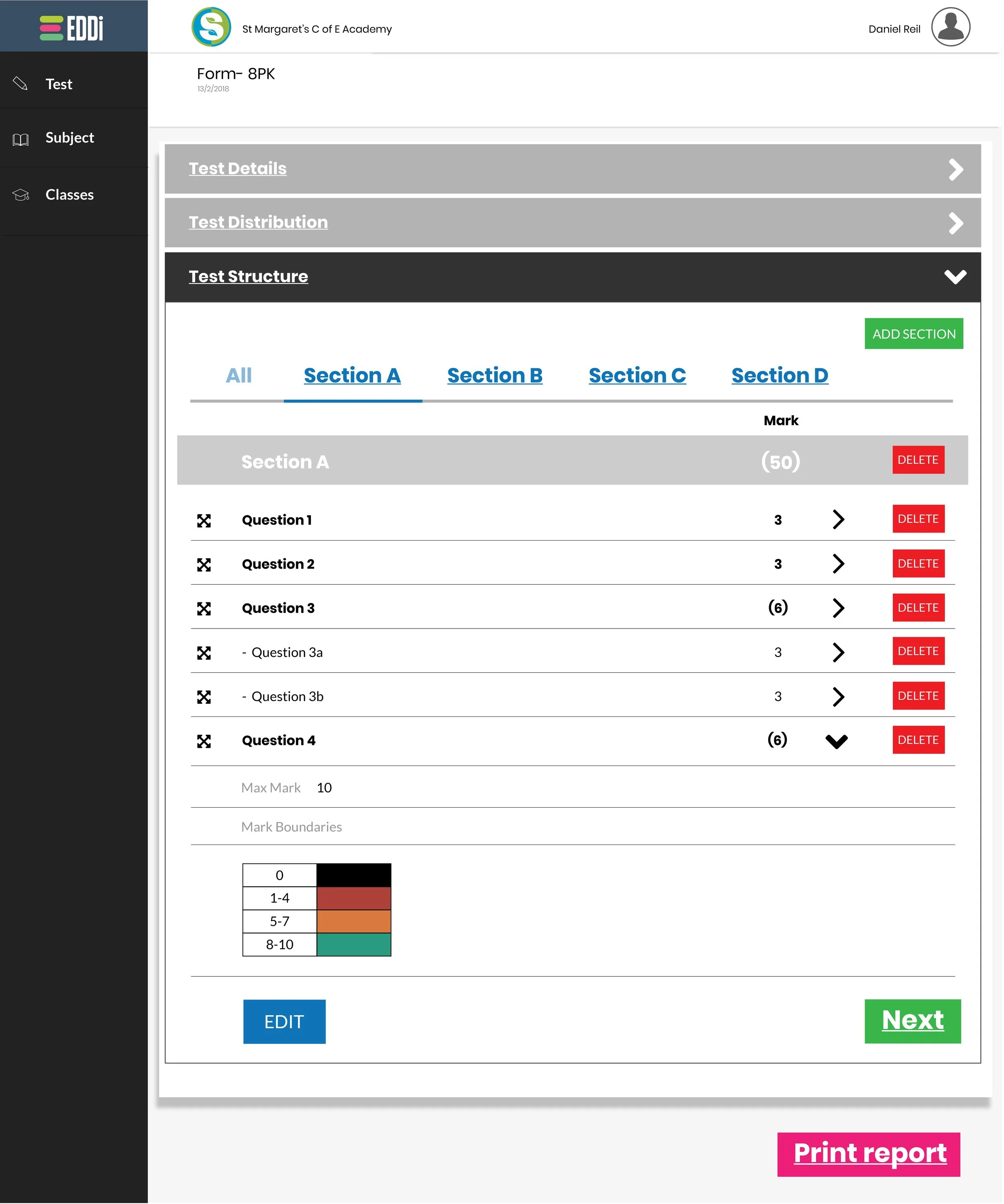Click the Max Mark value 10

324,788
